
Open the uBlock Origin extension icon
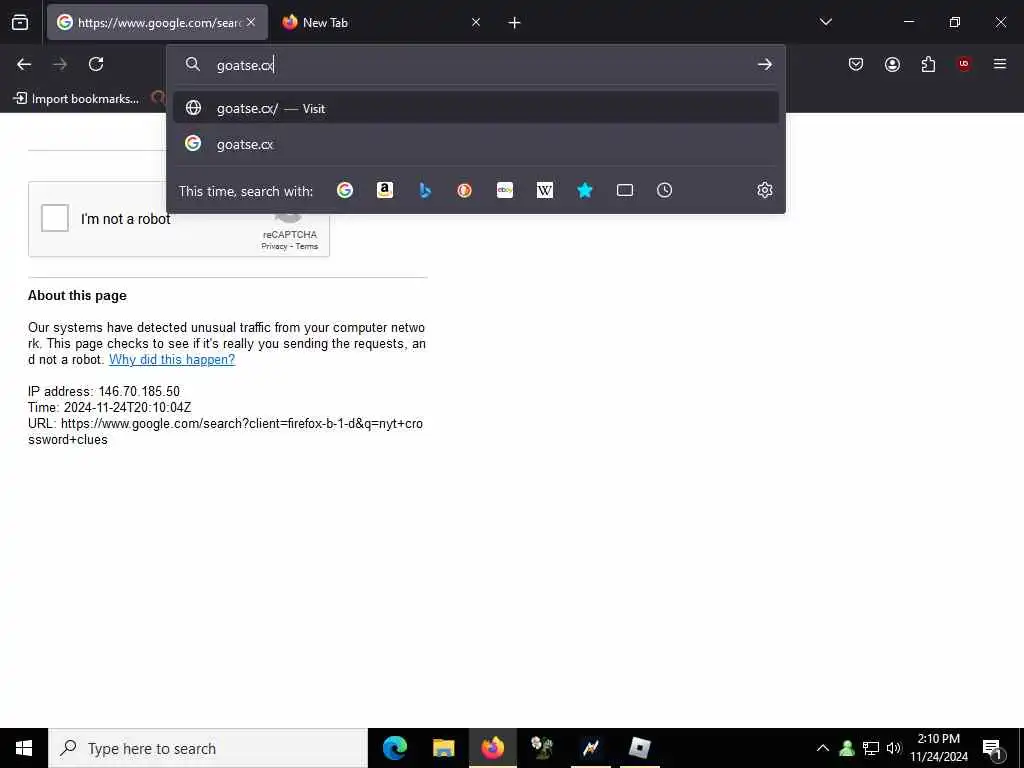(964, 64)
